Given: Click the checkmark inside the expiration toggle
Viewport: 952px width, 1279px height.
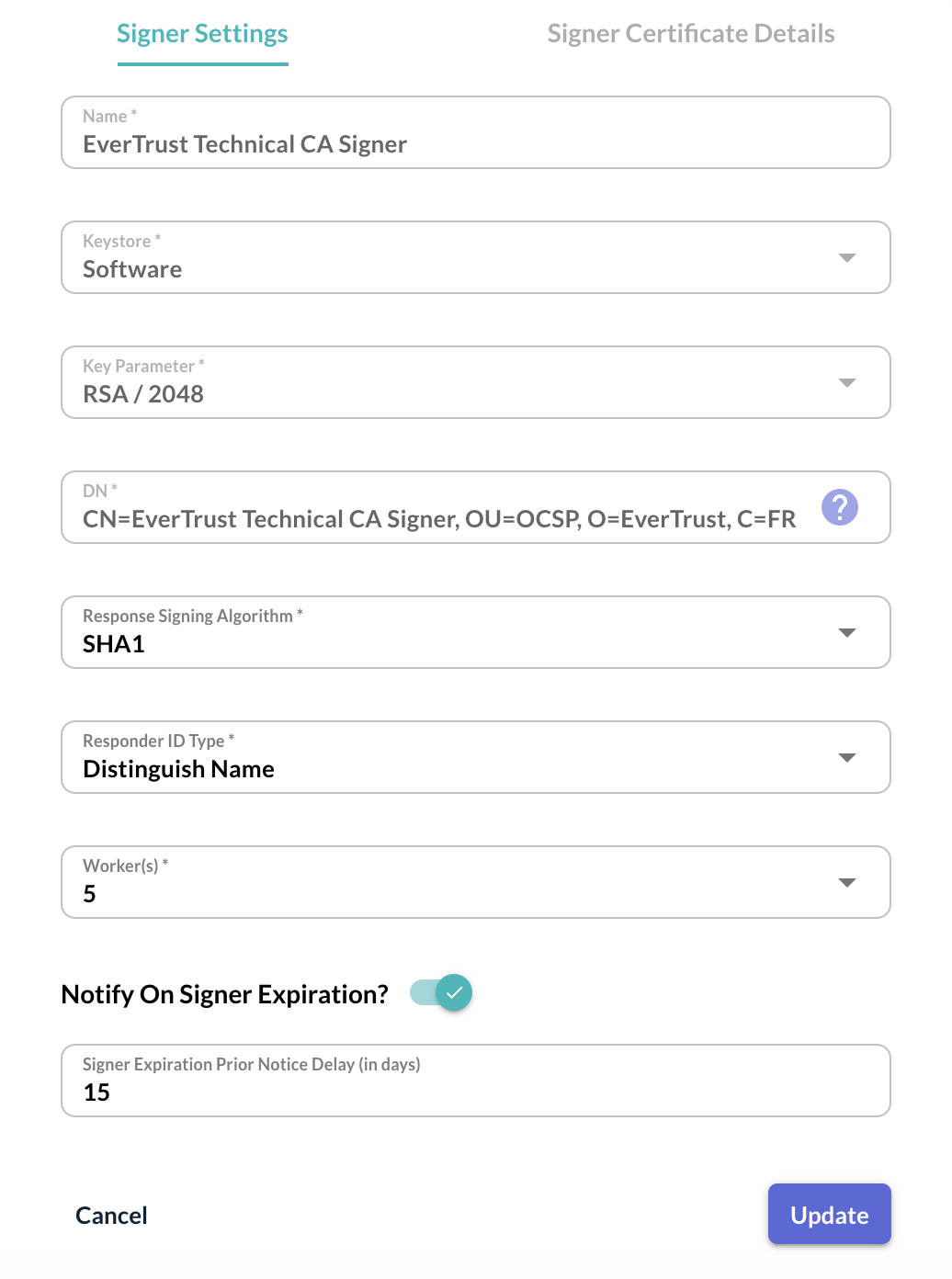Looking at the screenshot, I should pyautogui.click(x=452, y=991).
